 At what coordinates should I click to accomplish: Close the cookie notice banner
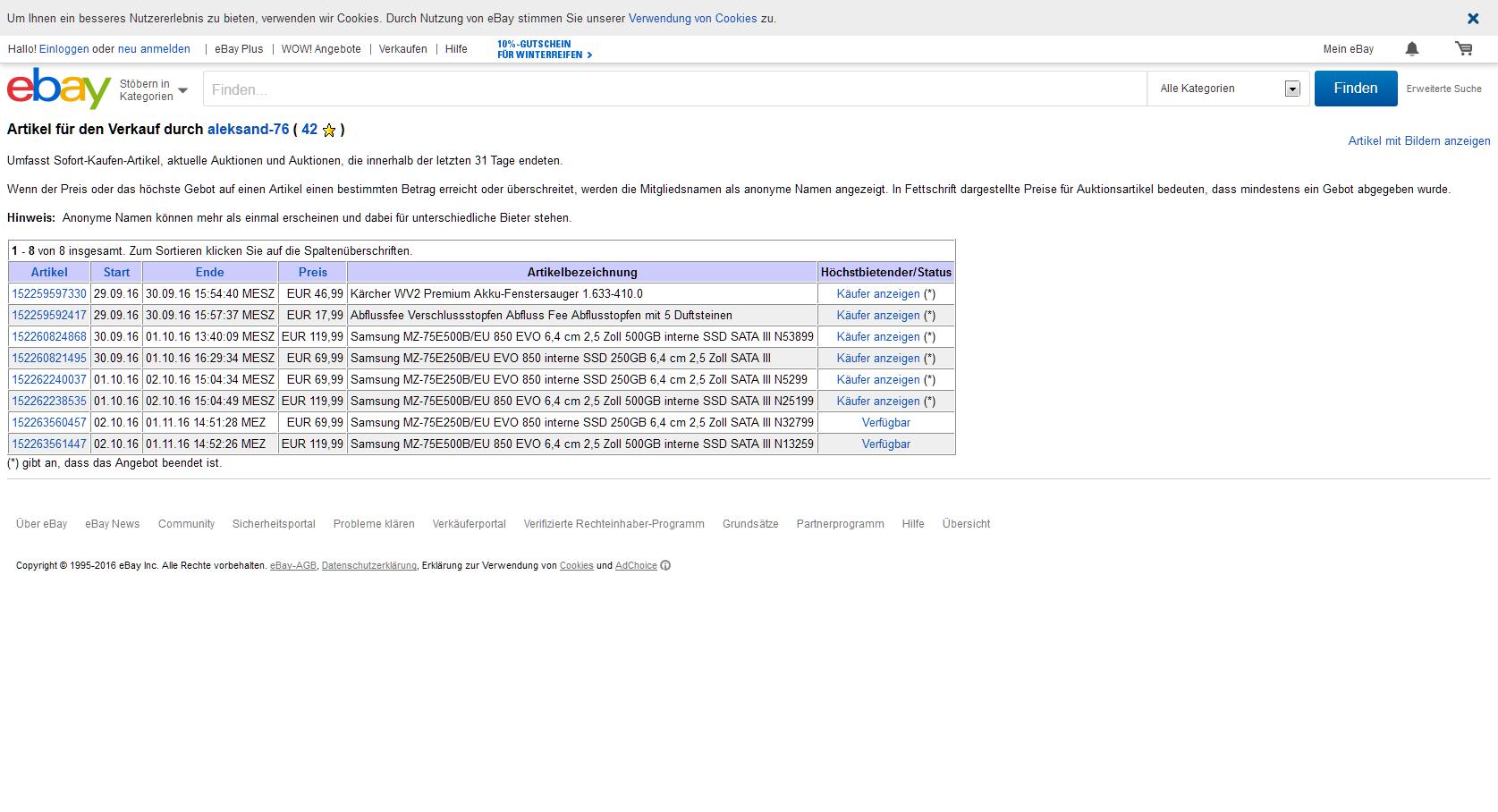(x=1473, y=18)
